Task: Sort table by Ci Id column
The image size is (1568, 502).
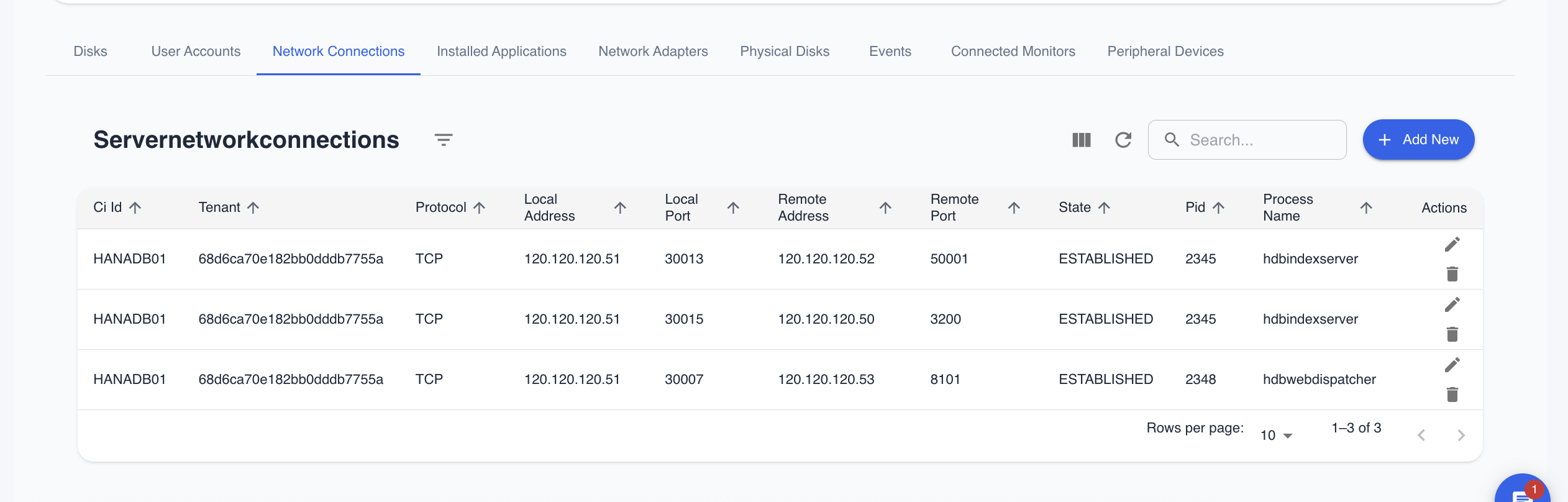Action: click(x=135, y=208)
